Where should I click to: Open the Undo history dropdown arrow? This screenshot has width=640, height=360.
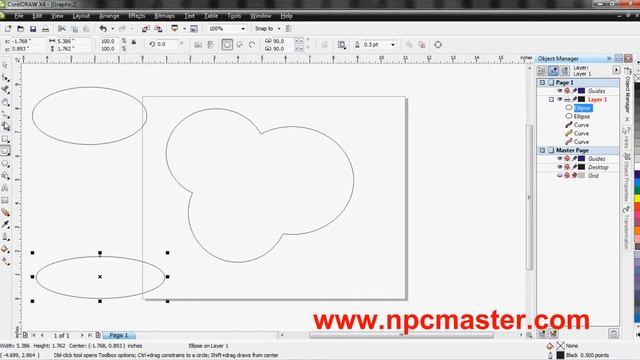coord(113,29)
